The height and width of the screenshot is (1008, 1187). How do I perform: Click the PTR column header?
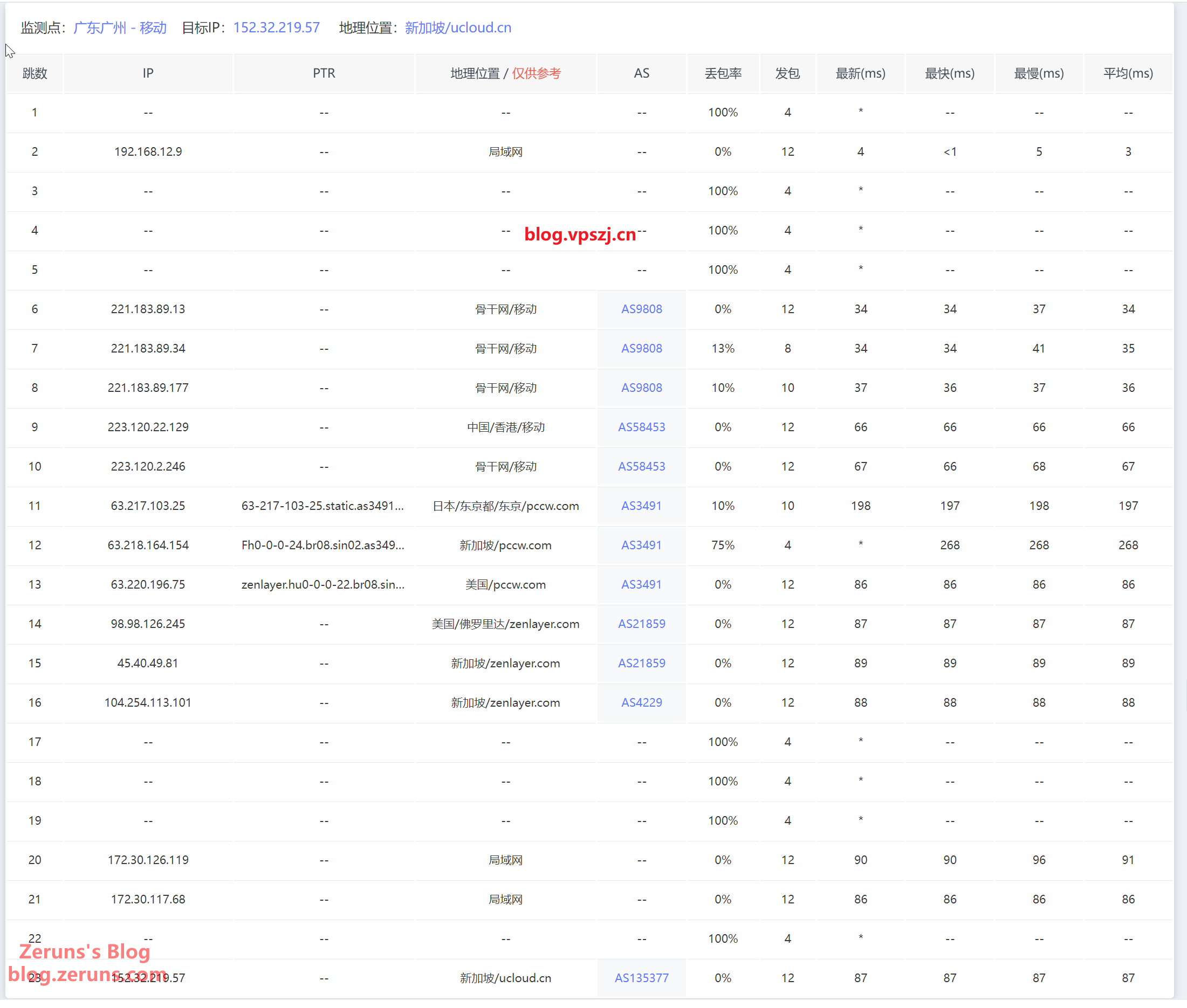[324, 73]
